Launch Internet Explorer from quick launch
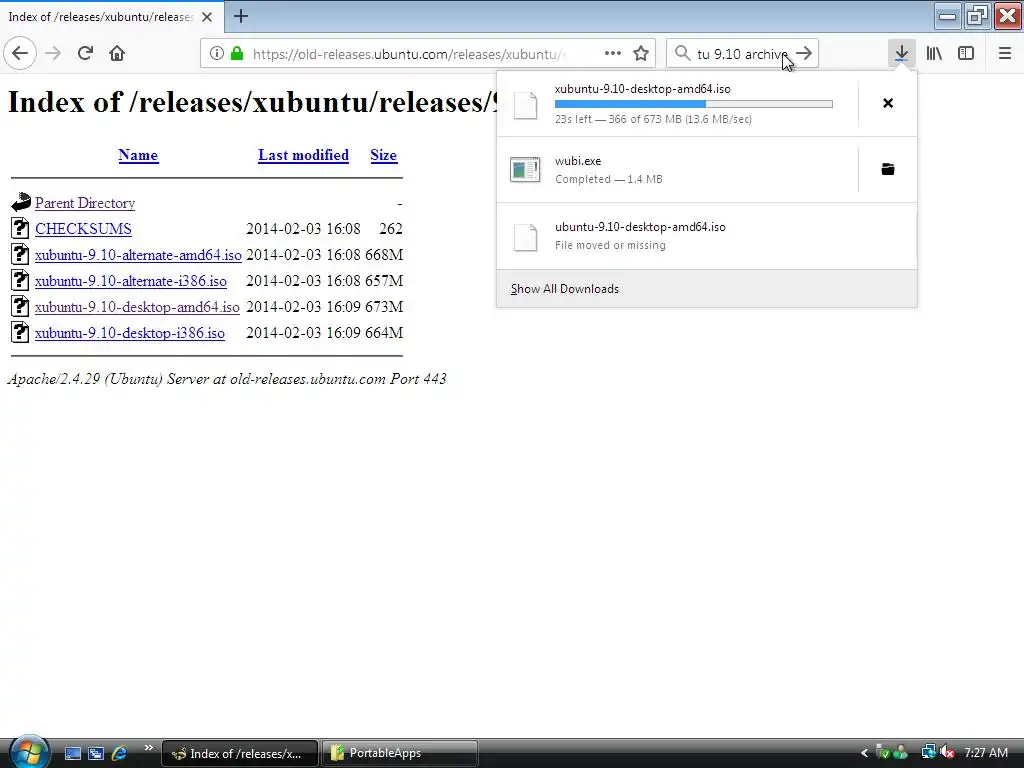This screenshot has width=1024, height=768. (x=120, y=753)
